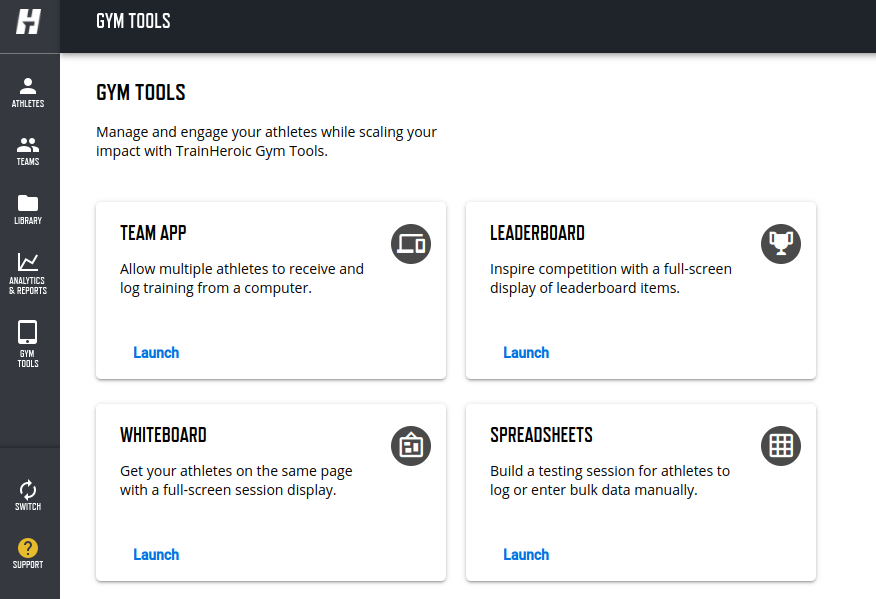This screenshot has height=599, width=876.
Task: Click the WHITEBOARD card title
Action: point(163,435)
